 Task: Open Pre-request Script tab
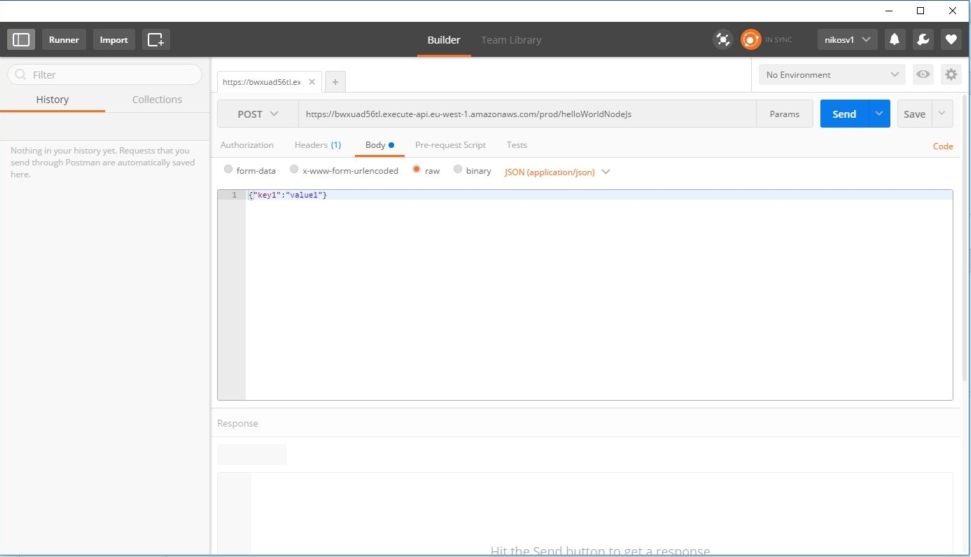click(x=450, y=145)
